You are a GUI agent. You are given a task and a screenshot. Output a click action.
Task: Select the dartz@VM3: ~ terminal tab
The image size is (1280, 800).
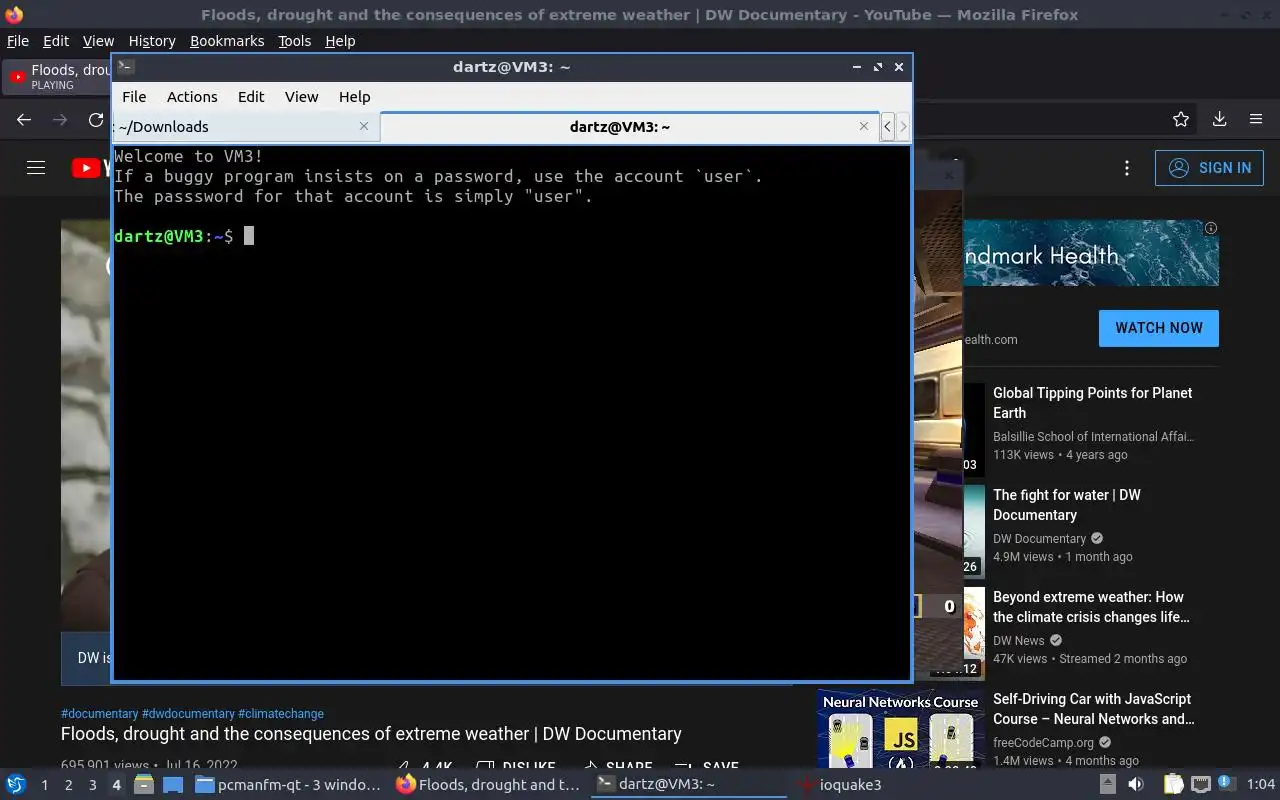click(630, 126)
